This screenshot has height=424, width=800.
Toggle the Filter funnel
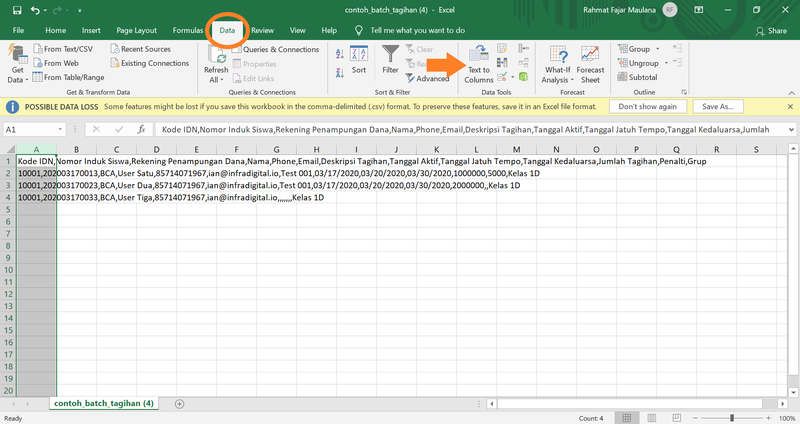click(390, 60)
